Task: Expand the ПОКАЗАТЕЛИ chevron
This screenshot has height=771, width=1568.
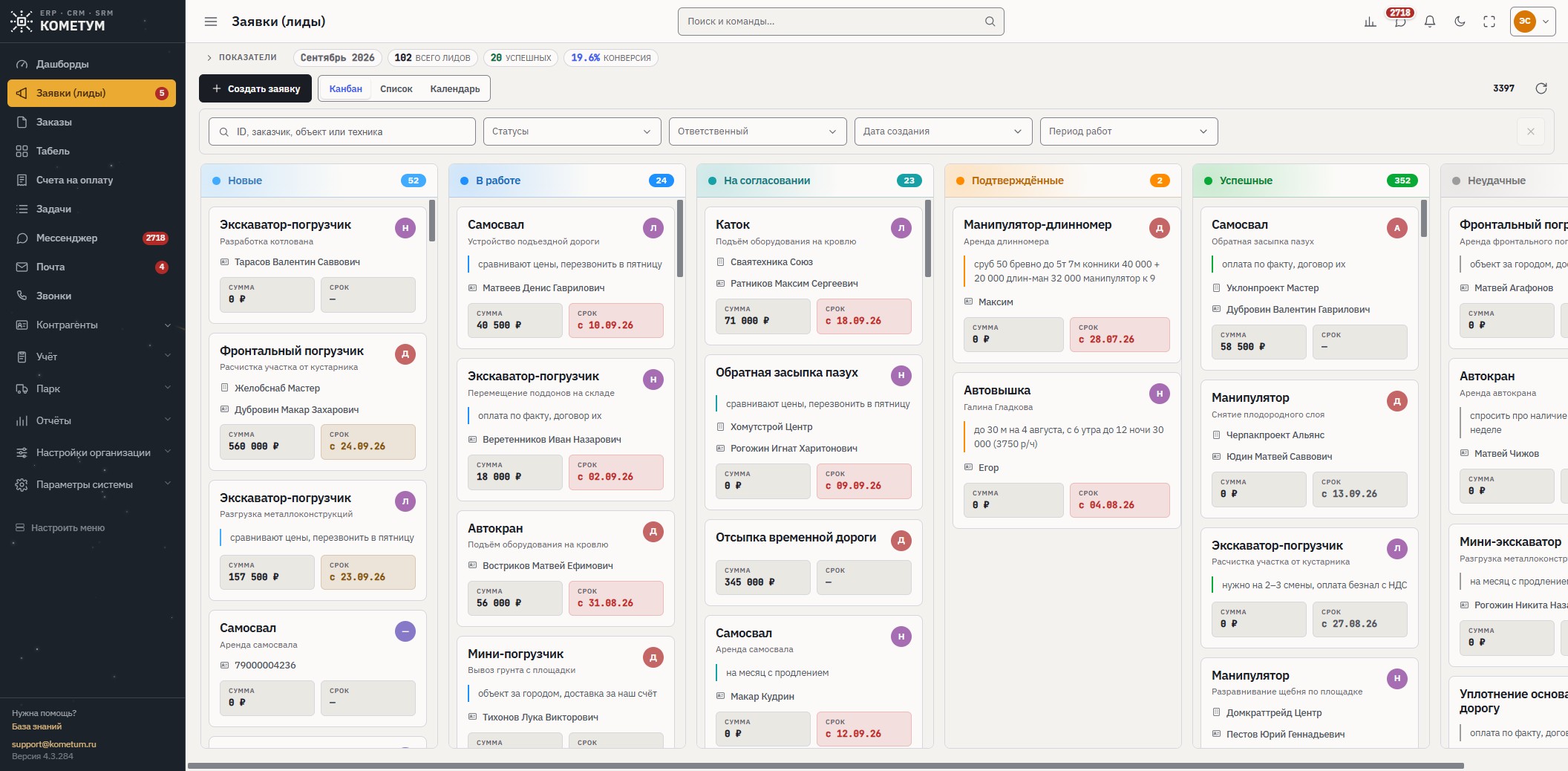Action: pyautogui.click(x=209, y=58)
